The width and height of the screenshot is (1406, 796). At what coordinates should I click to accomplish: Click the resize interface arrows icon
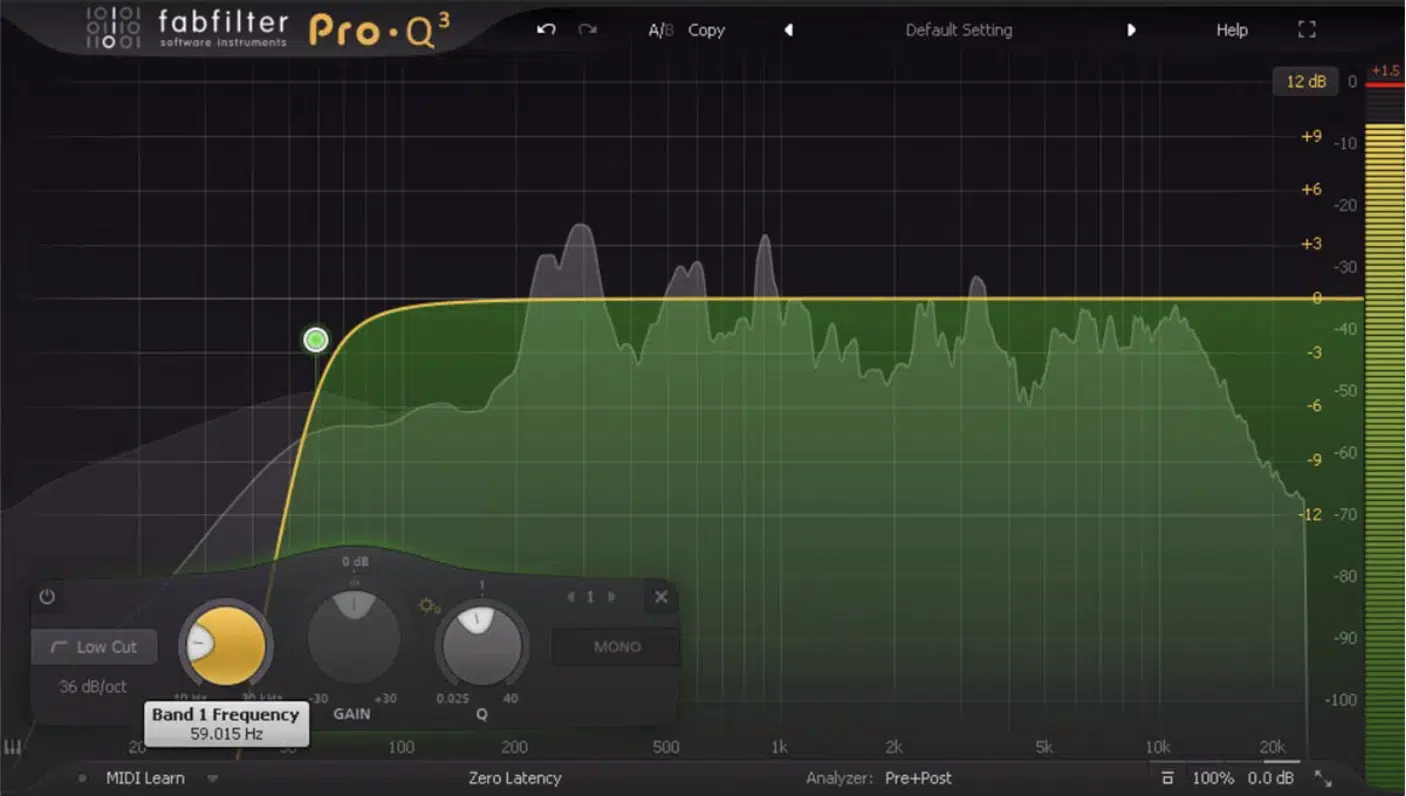pos(1323,778)
